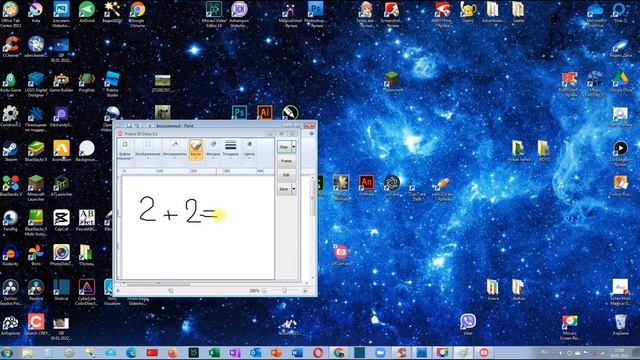
Task: Open Microsoft Edge from the taskbar
Action: pos(131,353)
